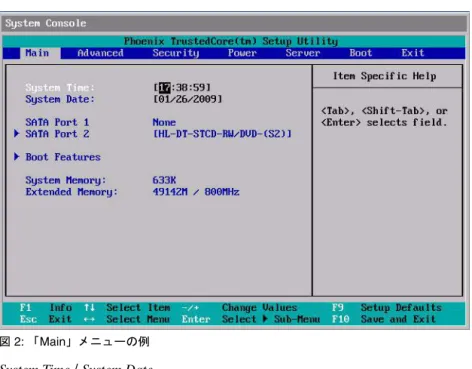Click the left-right arrows Select Menu hint
The width and height of the screenshot is (472, 369).
(126, 319)
